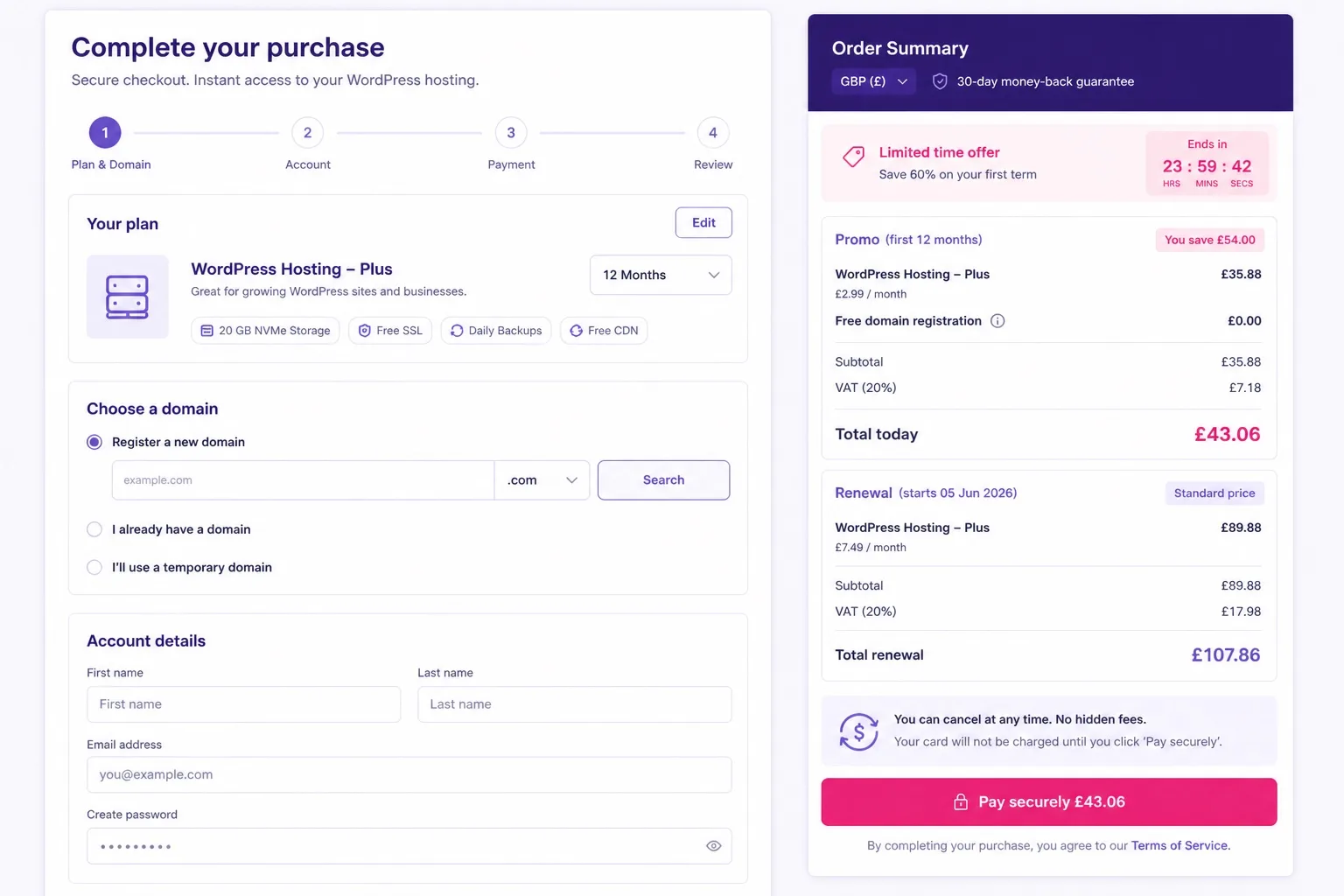Select I already have a domain
The height and width of the screenshot is (896, 1344).
(x=94, y=529)
